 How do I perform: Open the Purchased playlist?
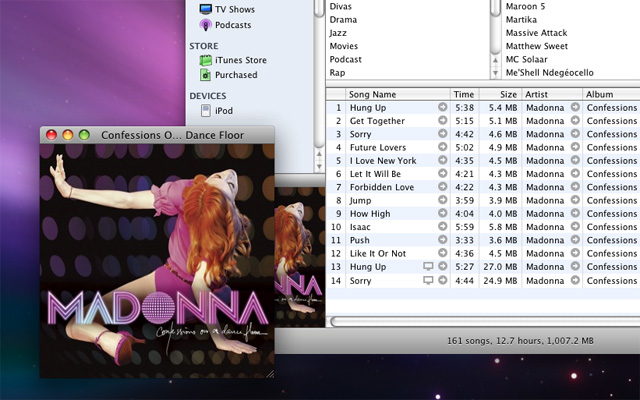(x=235, y=75)
